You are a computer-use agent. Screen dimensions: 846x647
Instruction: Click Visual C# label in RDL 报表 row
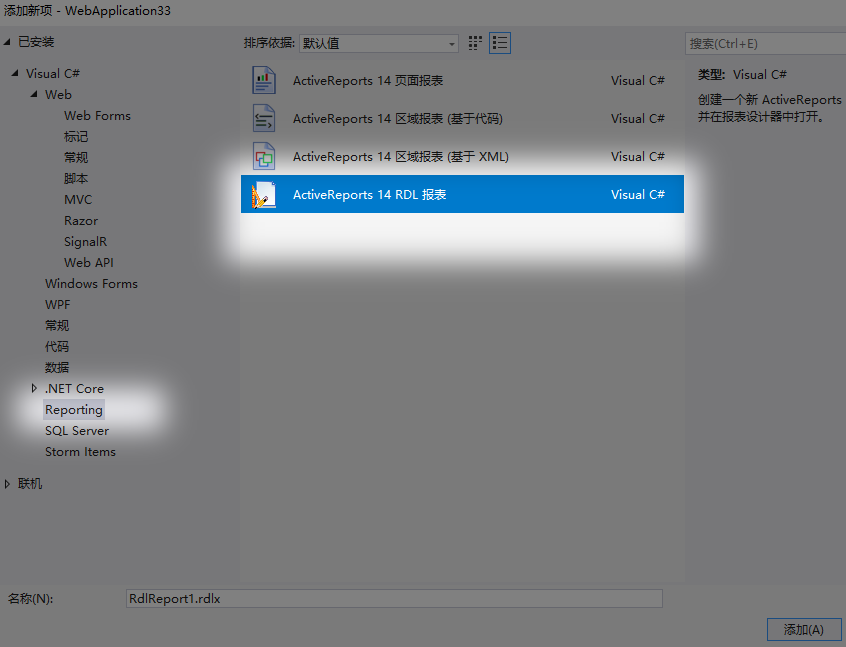pos(638,195)
